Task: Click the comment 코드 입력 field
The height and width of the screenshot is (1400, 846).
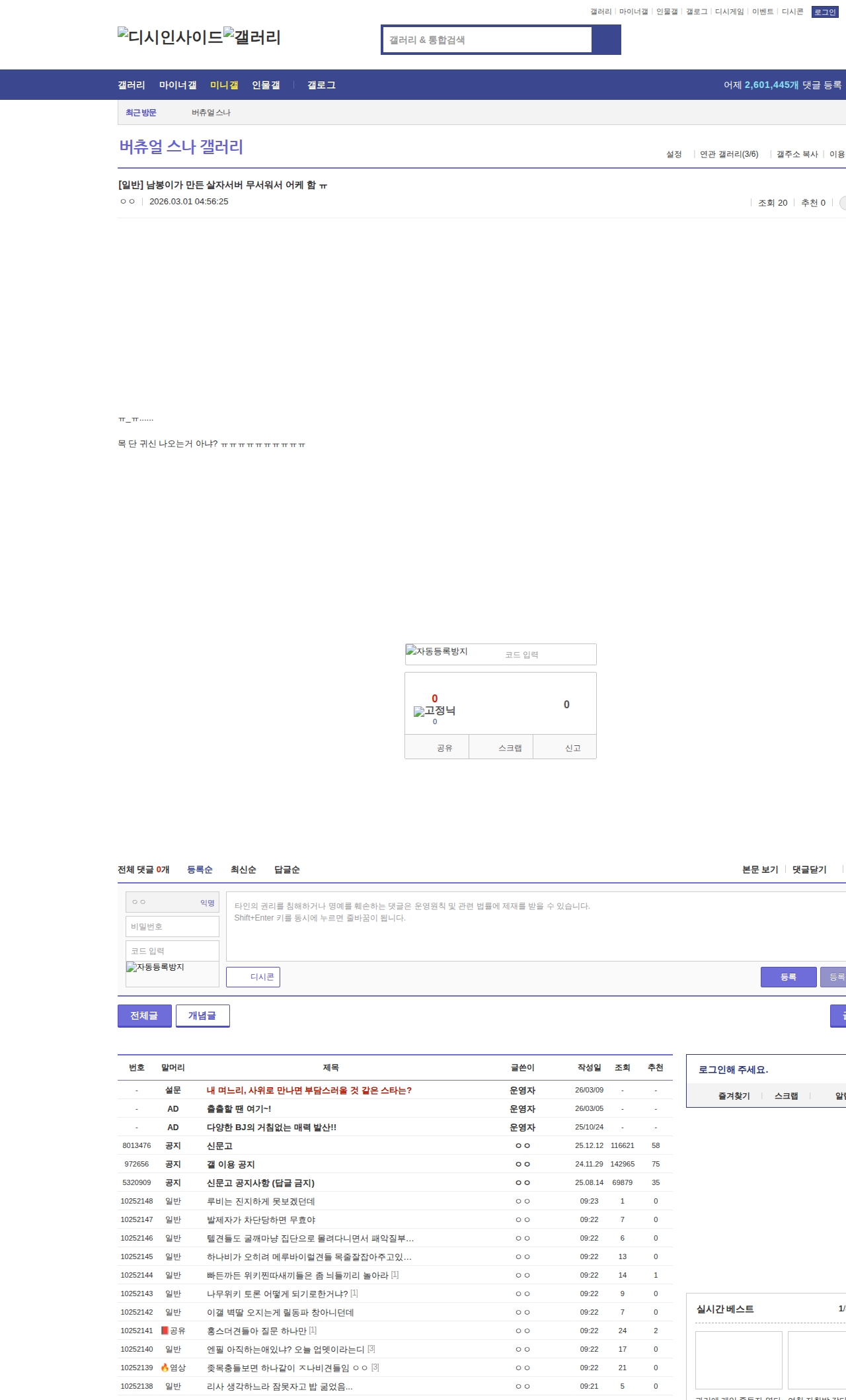Action: point(173,951)
